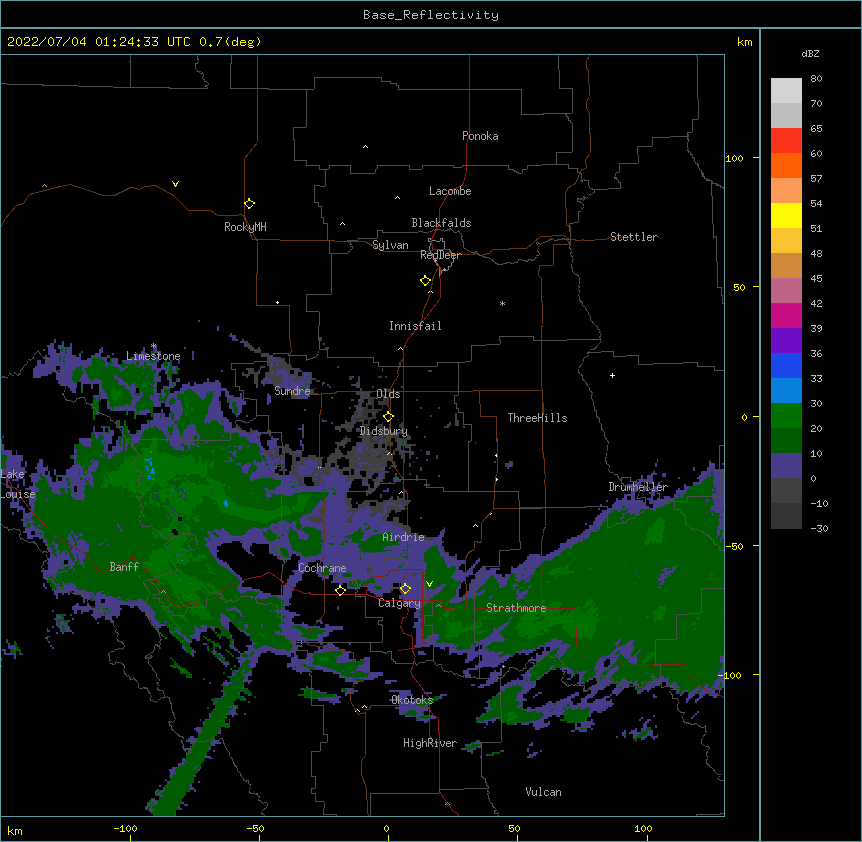Screen dimensions: 862x842
Task: Click the asterisk marker east of Innisfail
Action: pyautogui.click(x=502, y=304)
